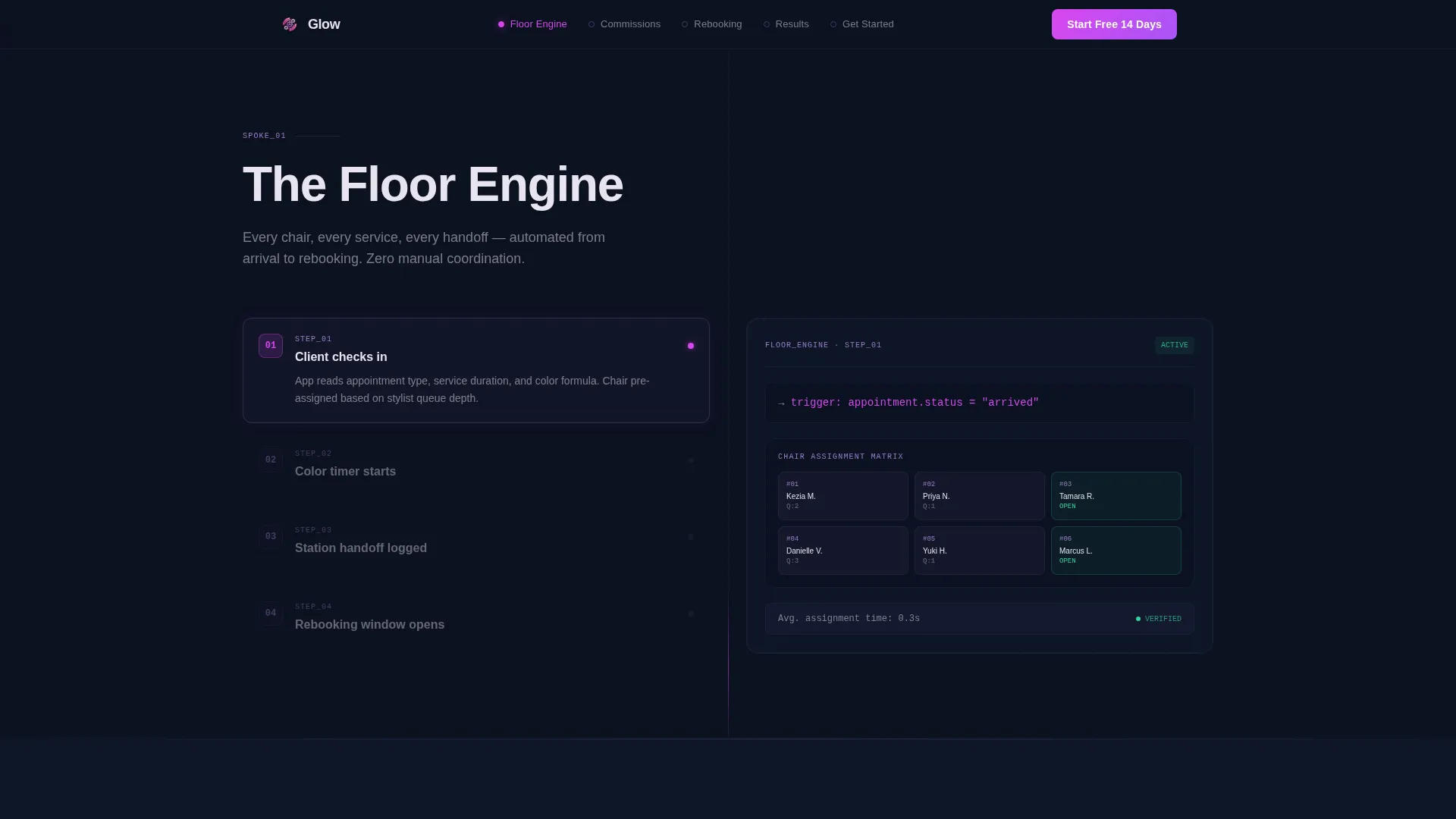Click the Get Started nav dot
Screen dimensions: 1456x819
click(833, 24)
